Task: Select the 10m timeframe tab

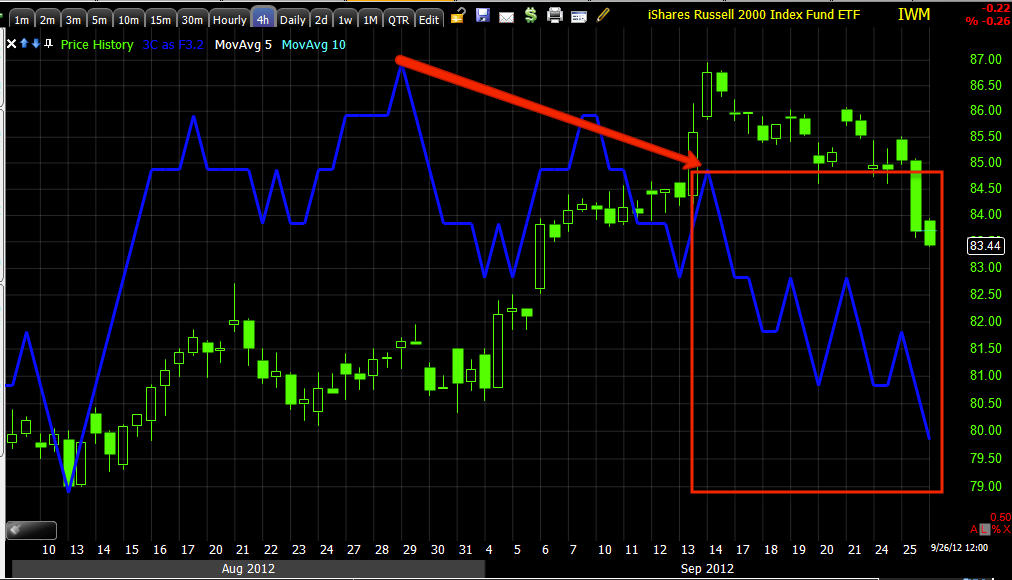Action: click(128, 20)
